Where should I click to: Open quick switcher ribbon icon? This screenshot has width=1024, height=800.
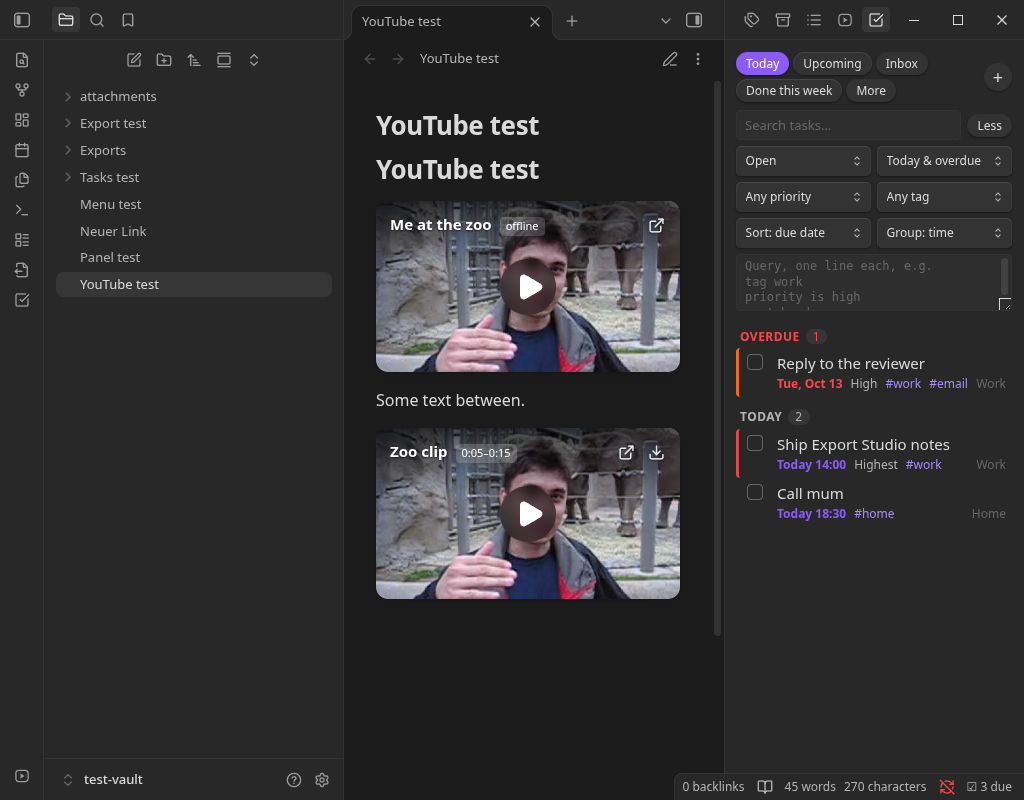[22, 60]
